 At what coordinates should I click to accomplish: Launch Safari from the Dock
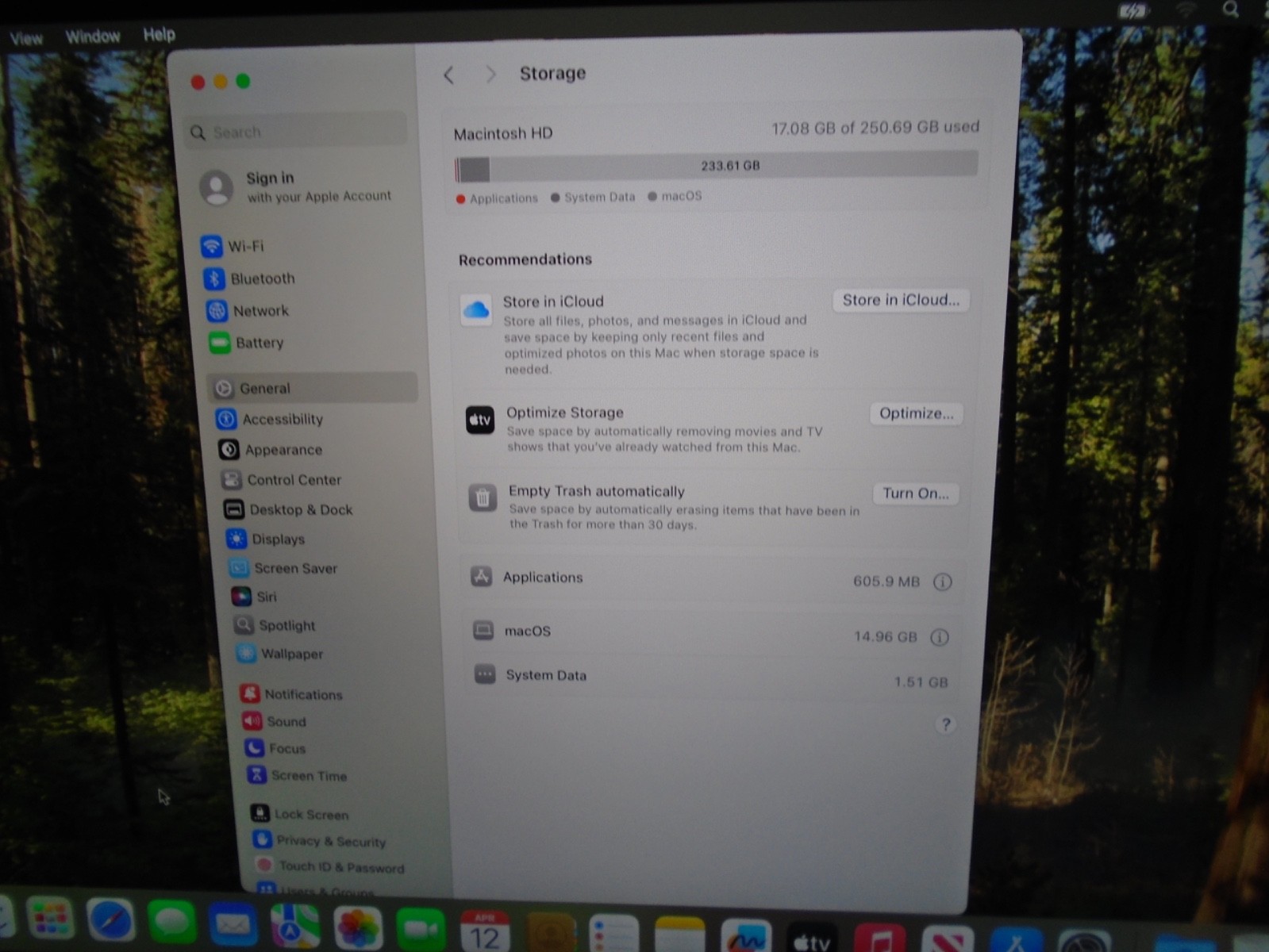tap(110, 922)
